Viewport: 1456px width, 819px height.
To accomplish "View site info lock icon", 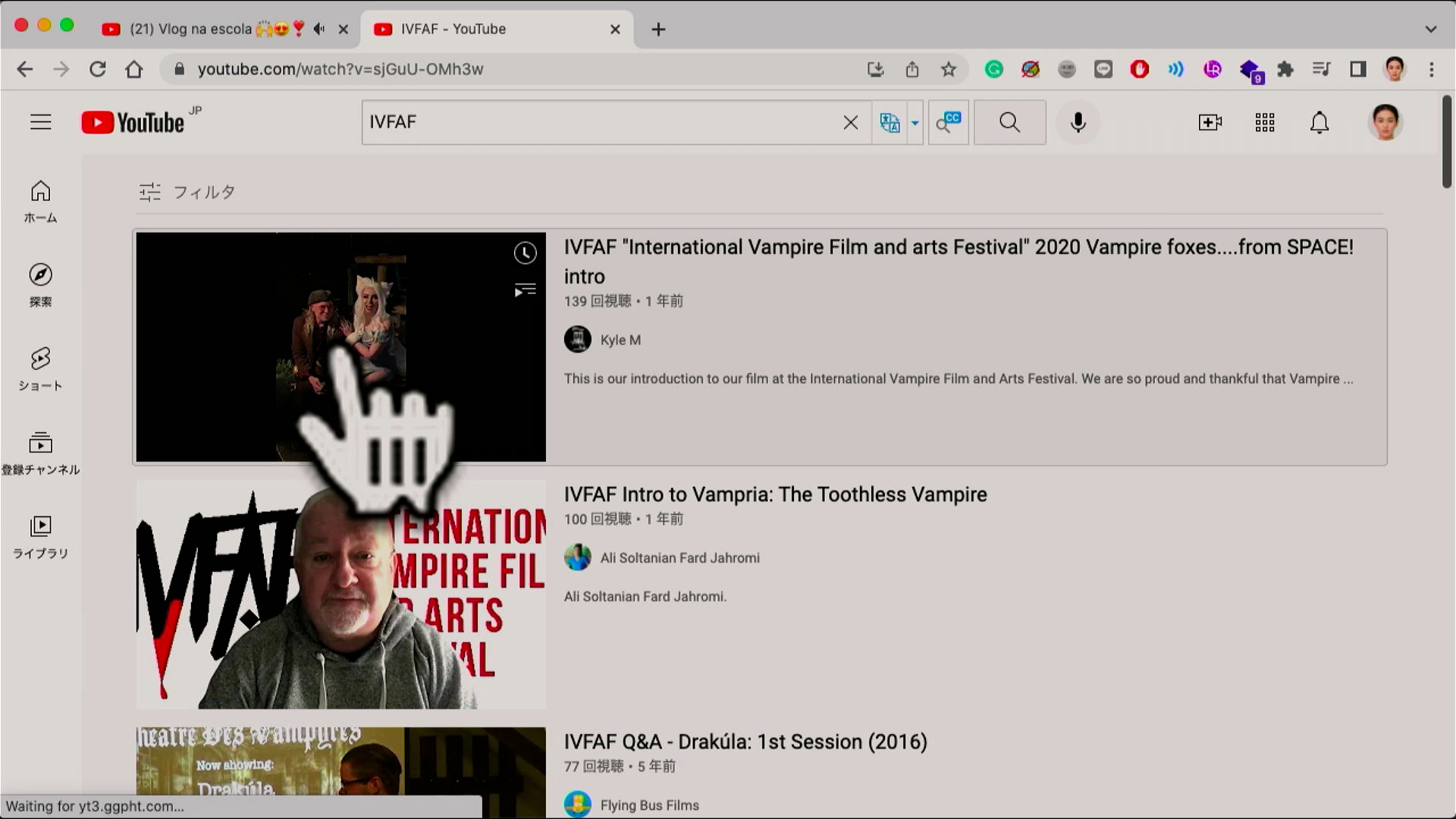I will pyautogui.click(x=179, y=69).
